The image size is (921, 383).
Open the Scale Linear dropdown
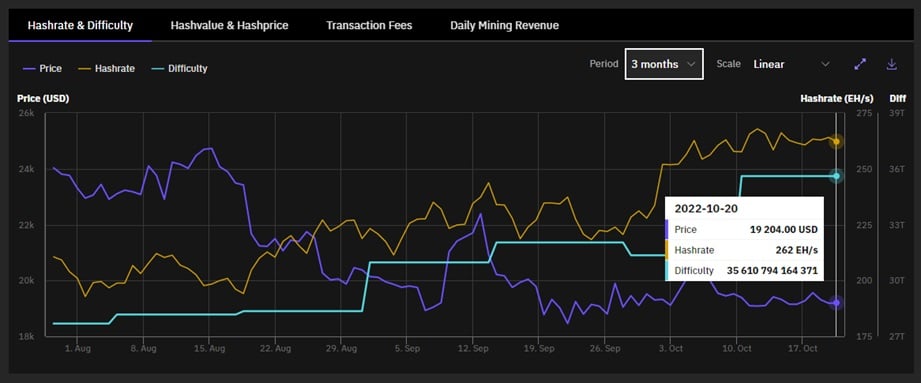[x=791, y=64]
